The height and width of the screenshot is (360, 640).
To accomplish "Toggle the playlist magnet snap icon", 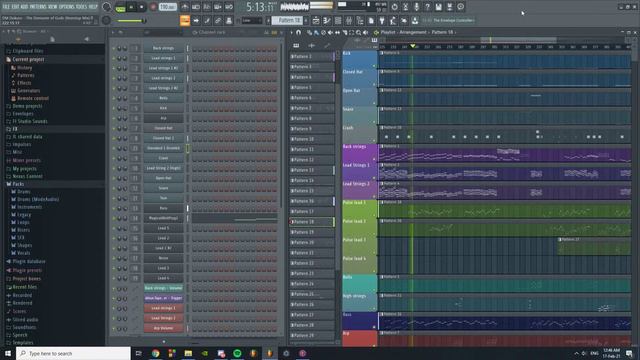I will point(298,32).
